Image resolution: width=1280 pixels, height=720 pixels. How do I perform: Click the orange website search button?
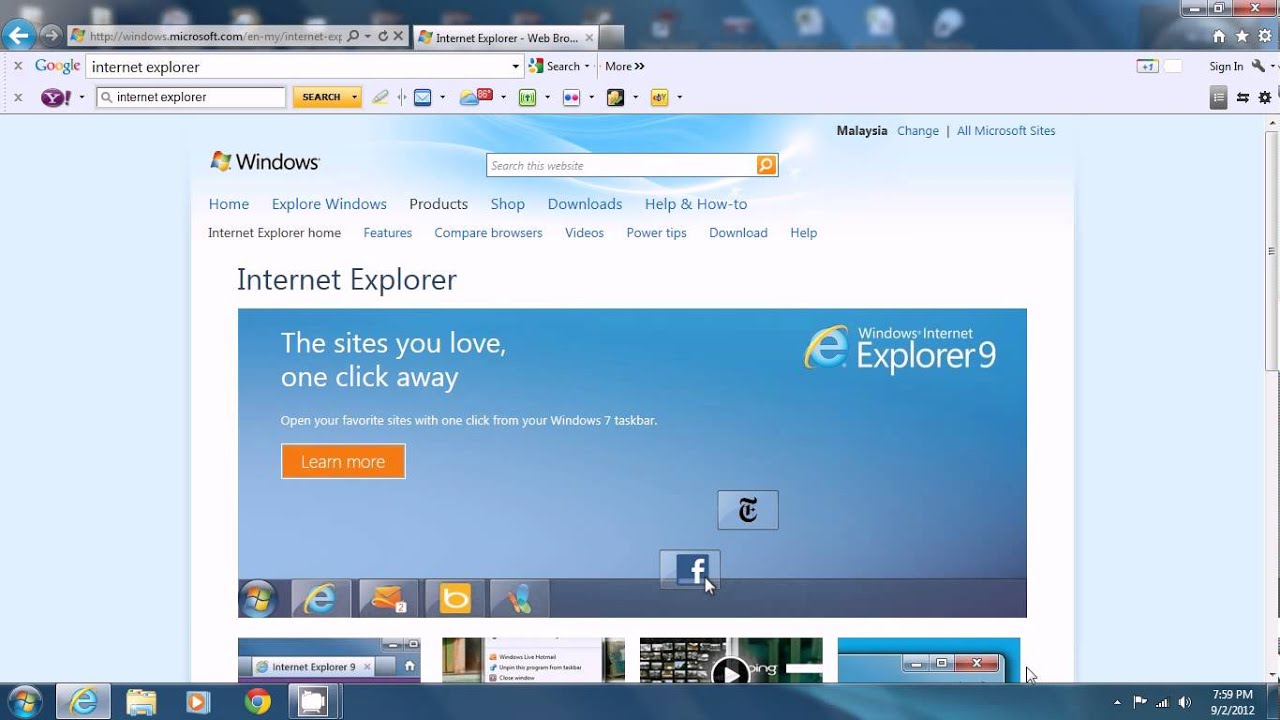point(767,165)
